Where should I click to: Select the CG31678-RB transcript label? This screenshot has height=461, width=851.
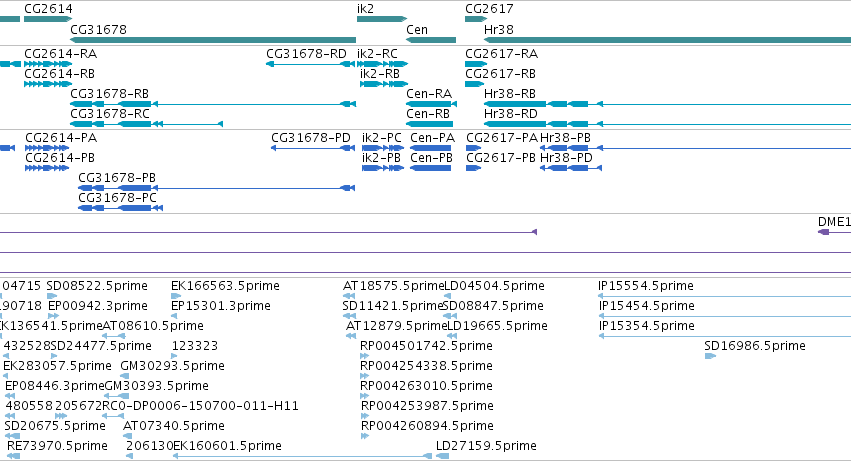tap(110, 94)
